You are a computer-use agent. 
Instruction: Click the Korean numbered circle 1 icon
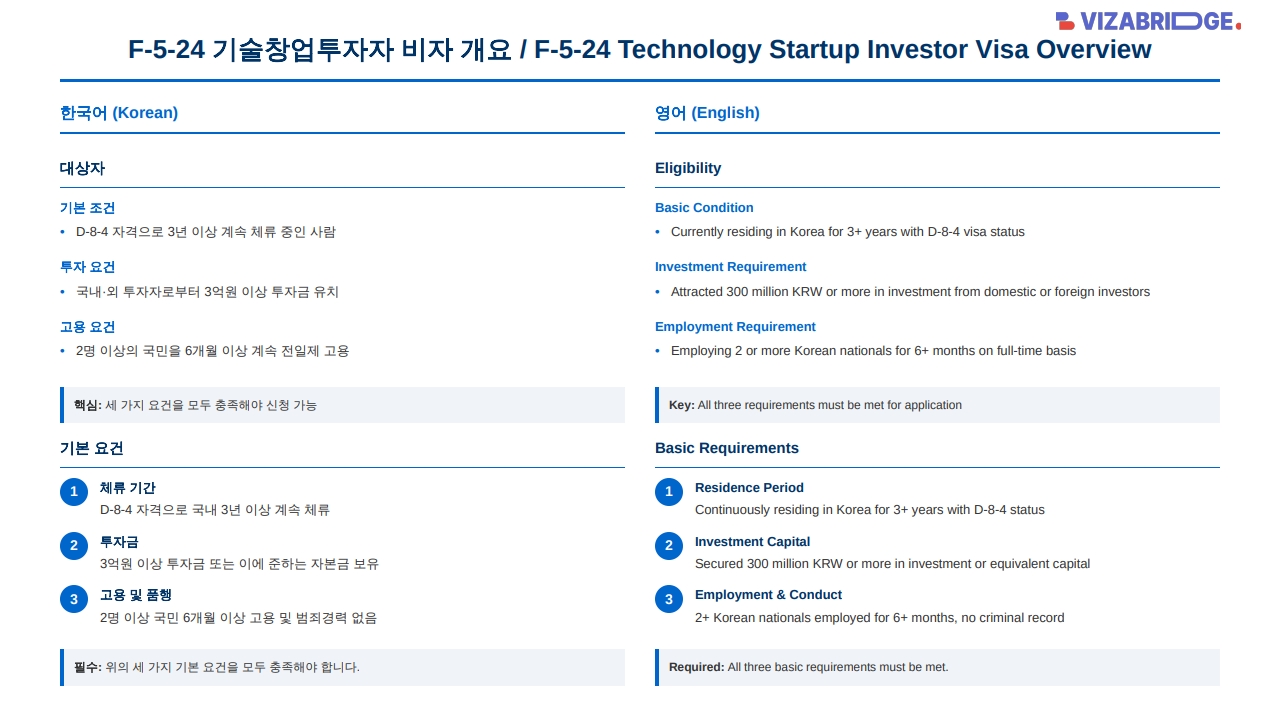coord(73,492)
